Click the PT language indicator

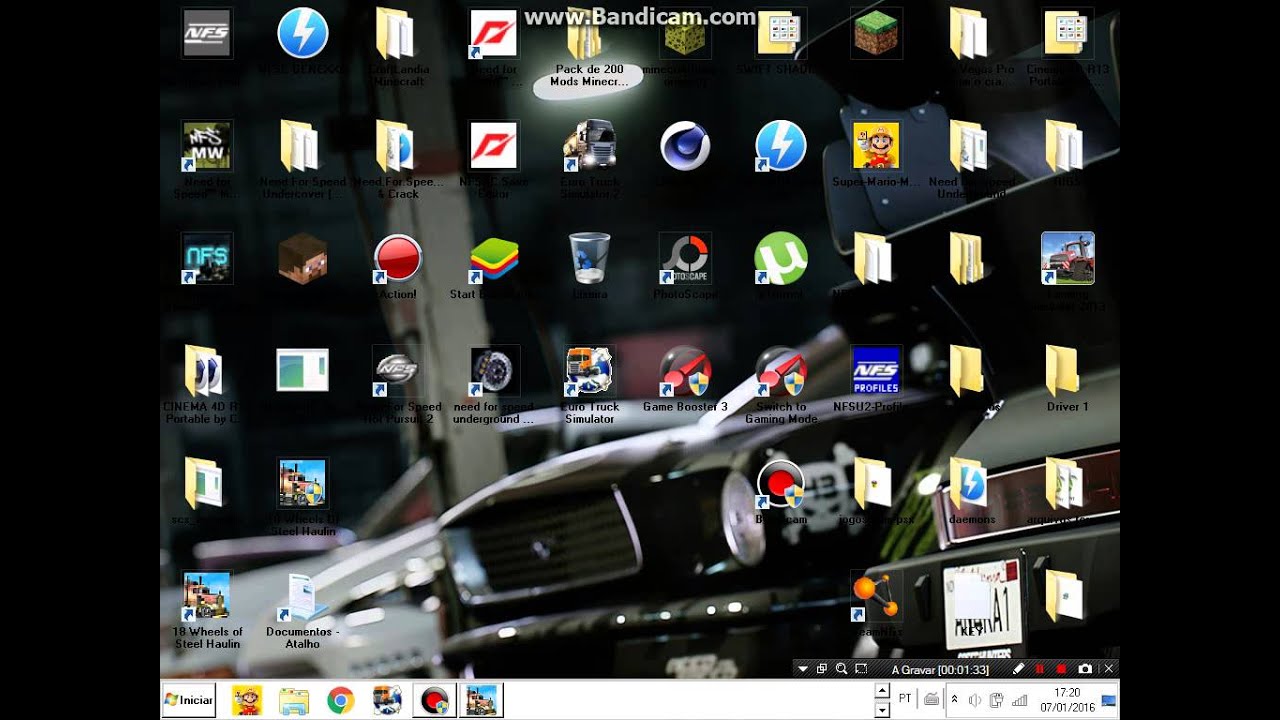[905, 700]
